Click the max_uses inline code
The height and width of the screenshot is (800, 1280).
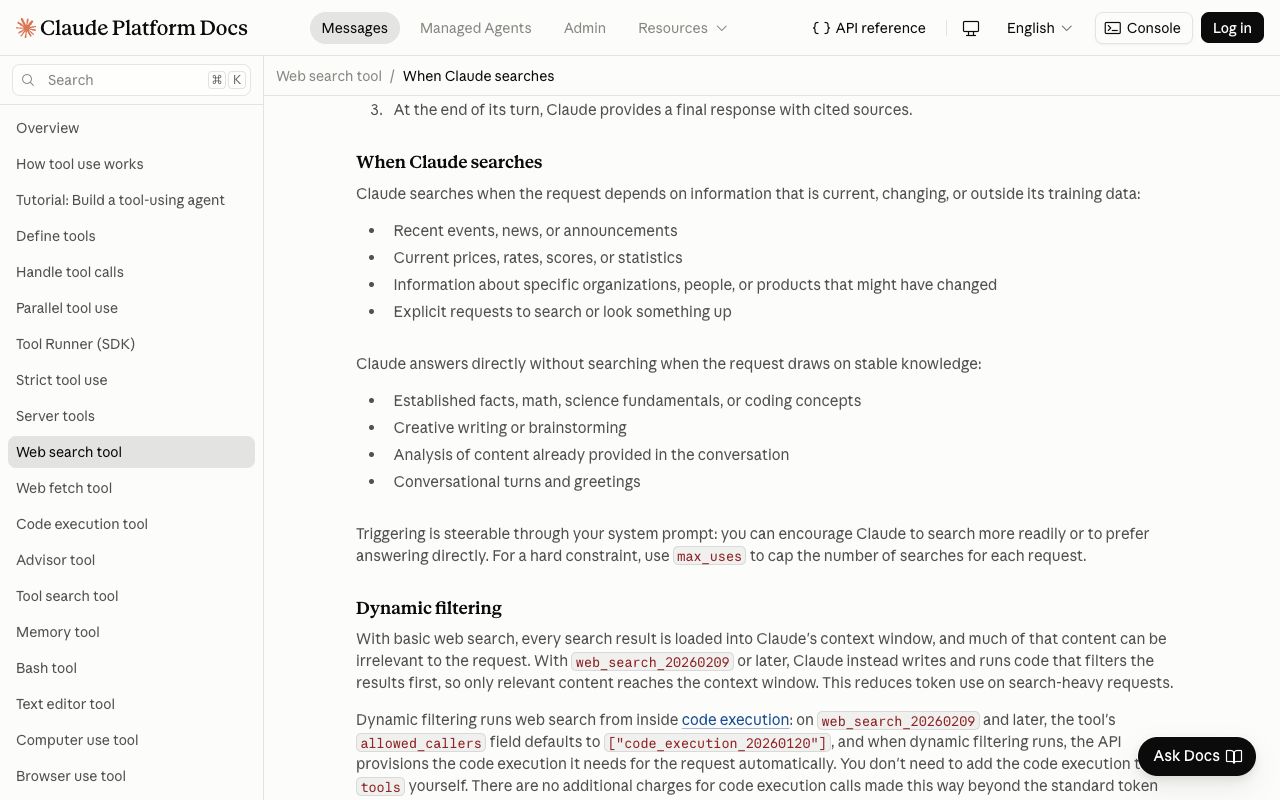coord(709,556)
